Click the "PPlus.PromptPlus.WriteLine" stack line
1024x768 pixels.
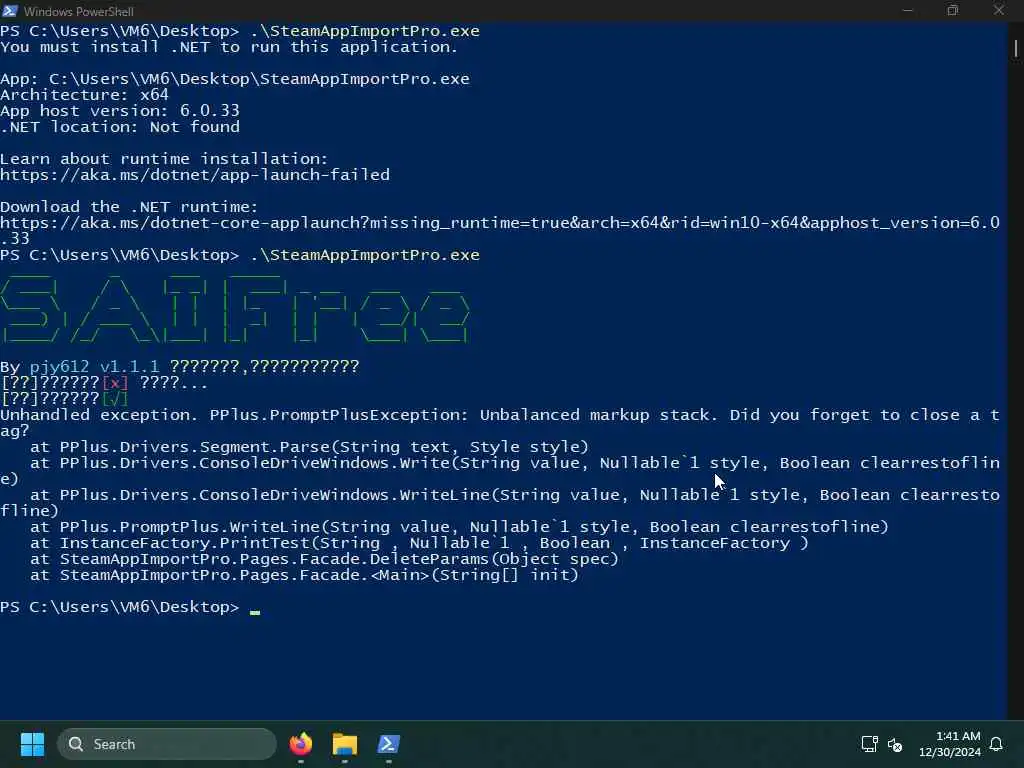[x=459, y=526]
